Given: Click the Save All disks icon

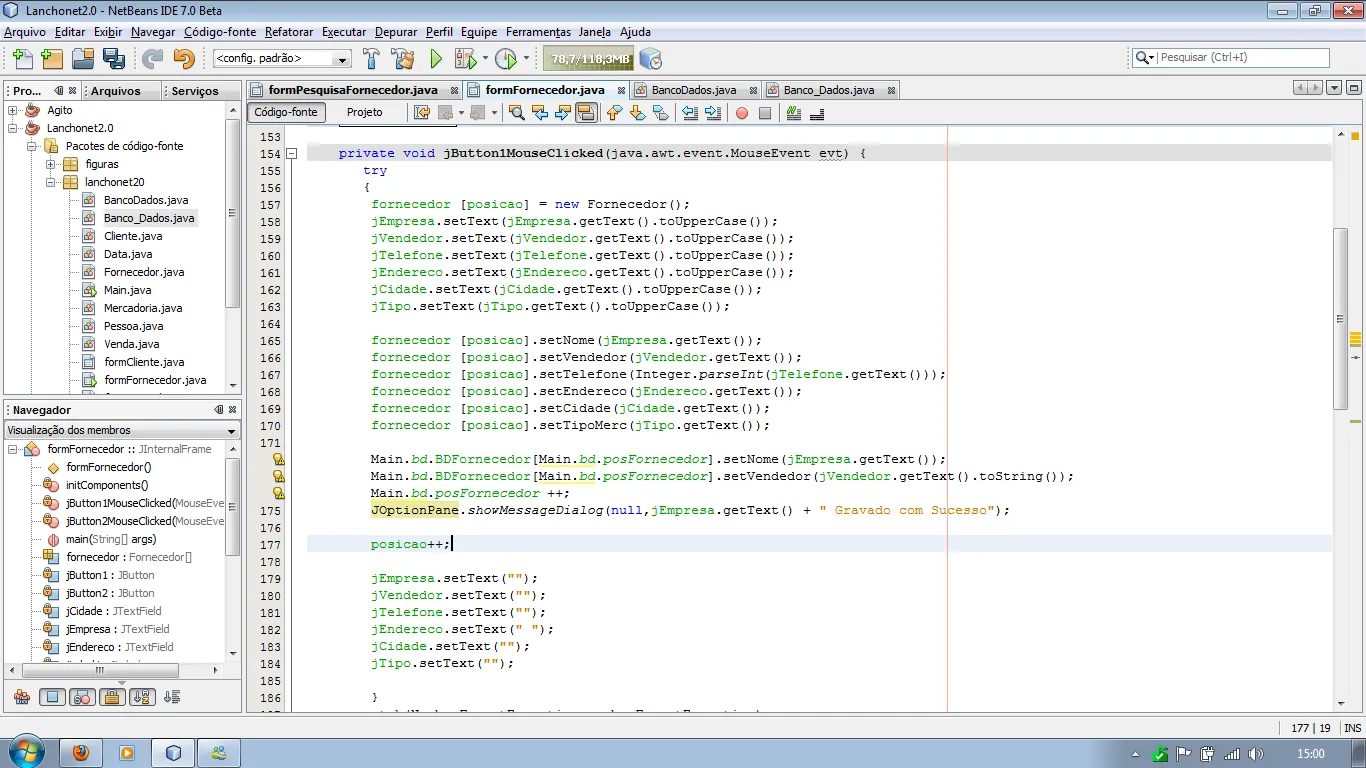Looking at the screenshot, I should (x=113, y=59).
